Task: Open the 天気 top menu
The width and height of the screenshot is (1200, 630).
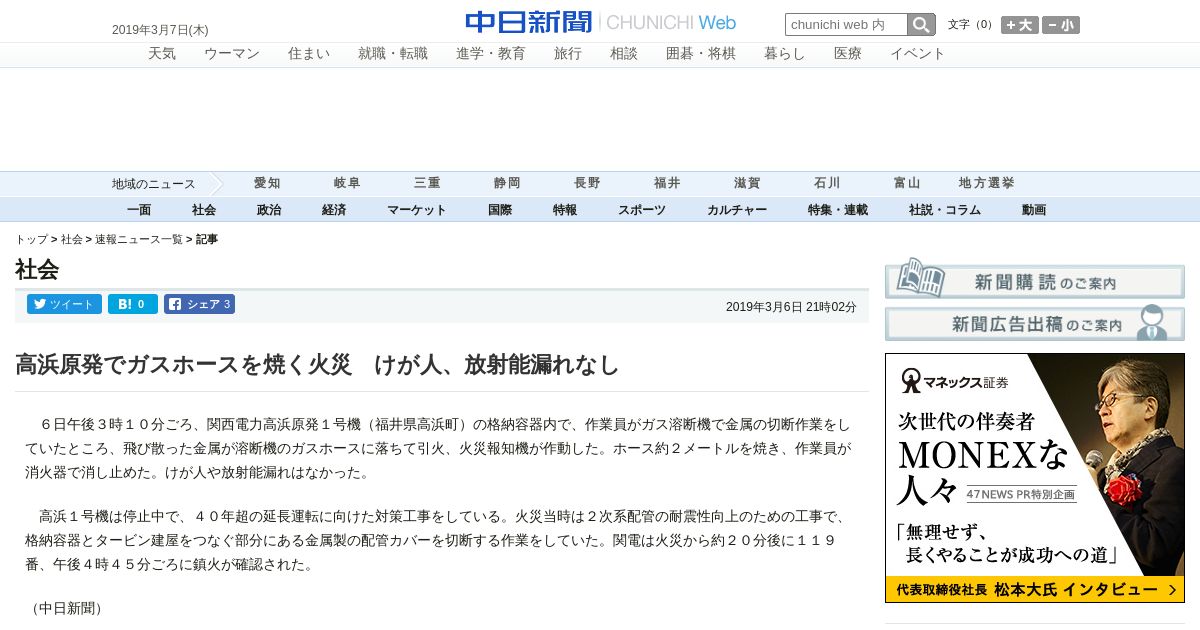Action: 162,54
